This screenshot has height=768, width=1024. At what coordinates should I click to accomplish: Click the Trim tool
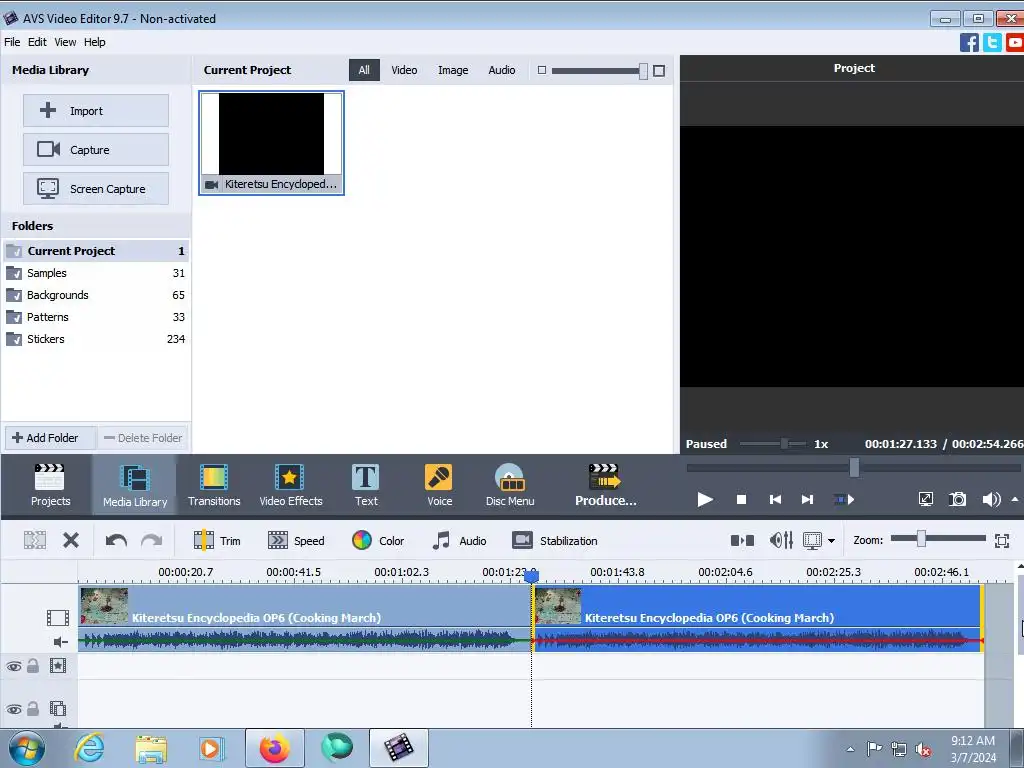217,541
